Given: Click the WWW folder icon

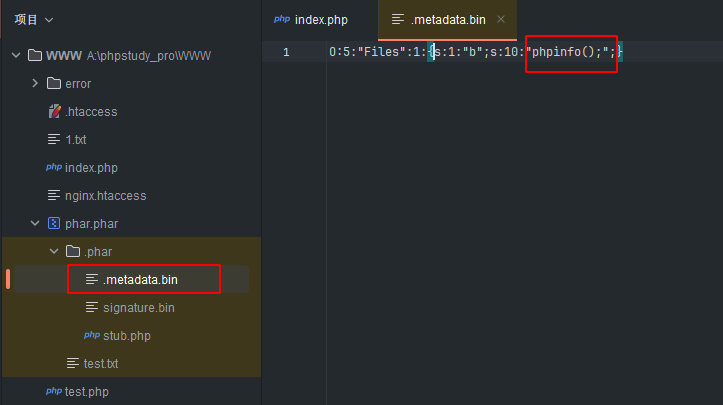Looking at the screenshot, I should pyautogui.click(x=35, y=55).
